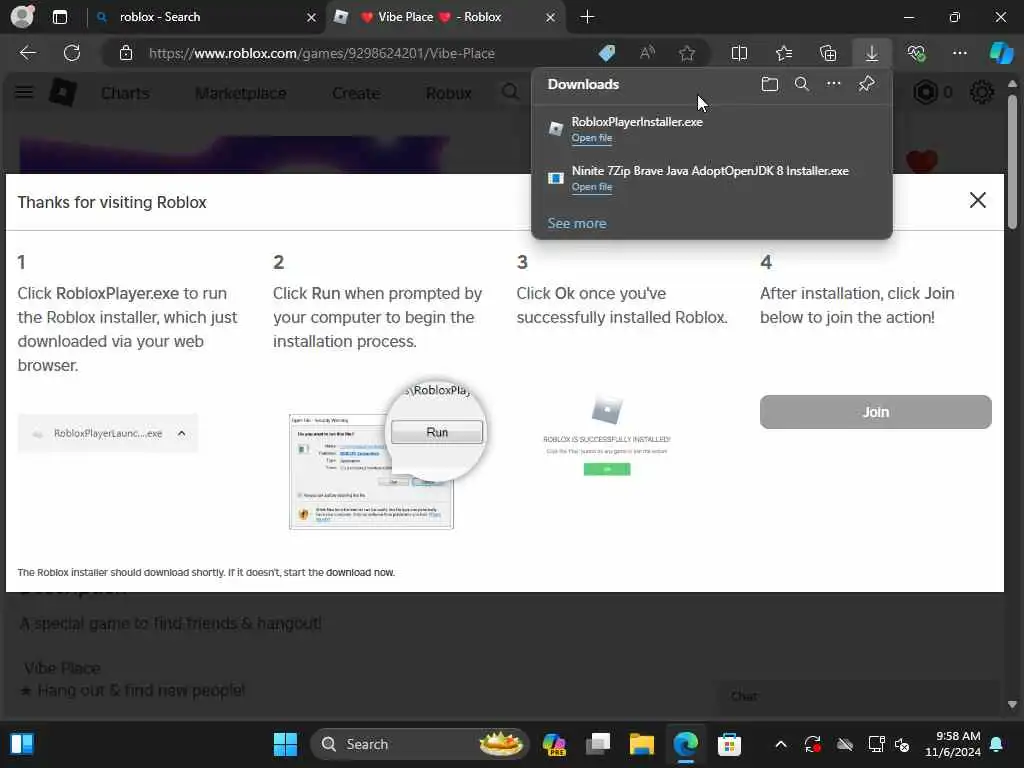The image size is (1024, 768).
Task: Open Microsoft Store from taskbar
Action: pos(729,744)
